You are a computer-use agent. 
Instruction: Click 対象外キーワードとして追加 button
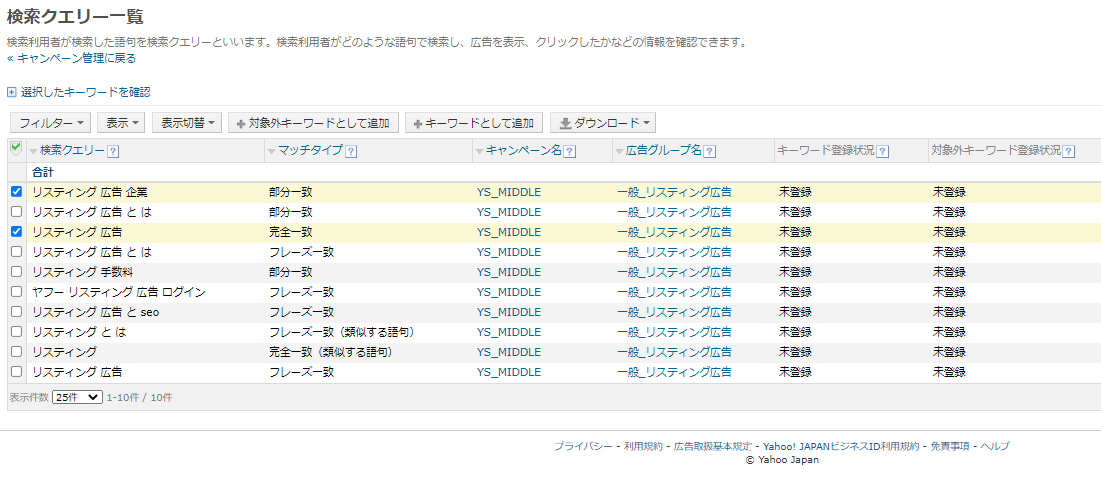[x=313, y=123]
